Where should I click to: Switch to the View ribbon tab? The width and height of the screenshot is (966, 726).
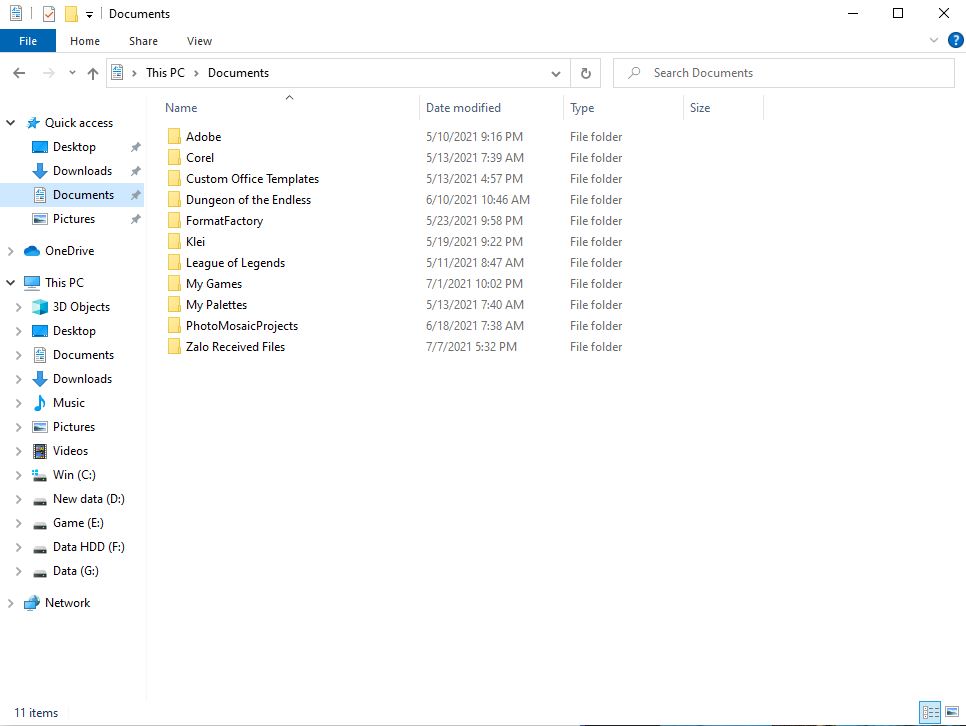tap(199, 41)
